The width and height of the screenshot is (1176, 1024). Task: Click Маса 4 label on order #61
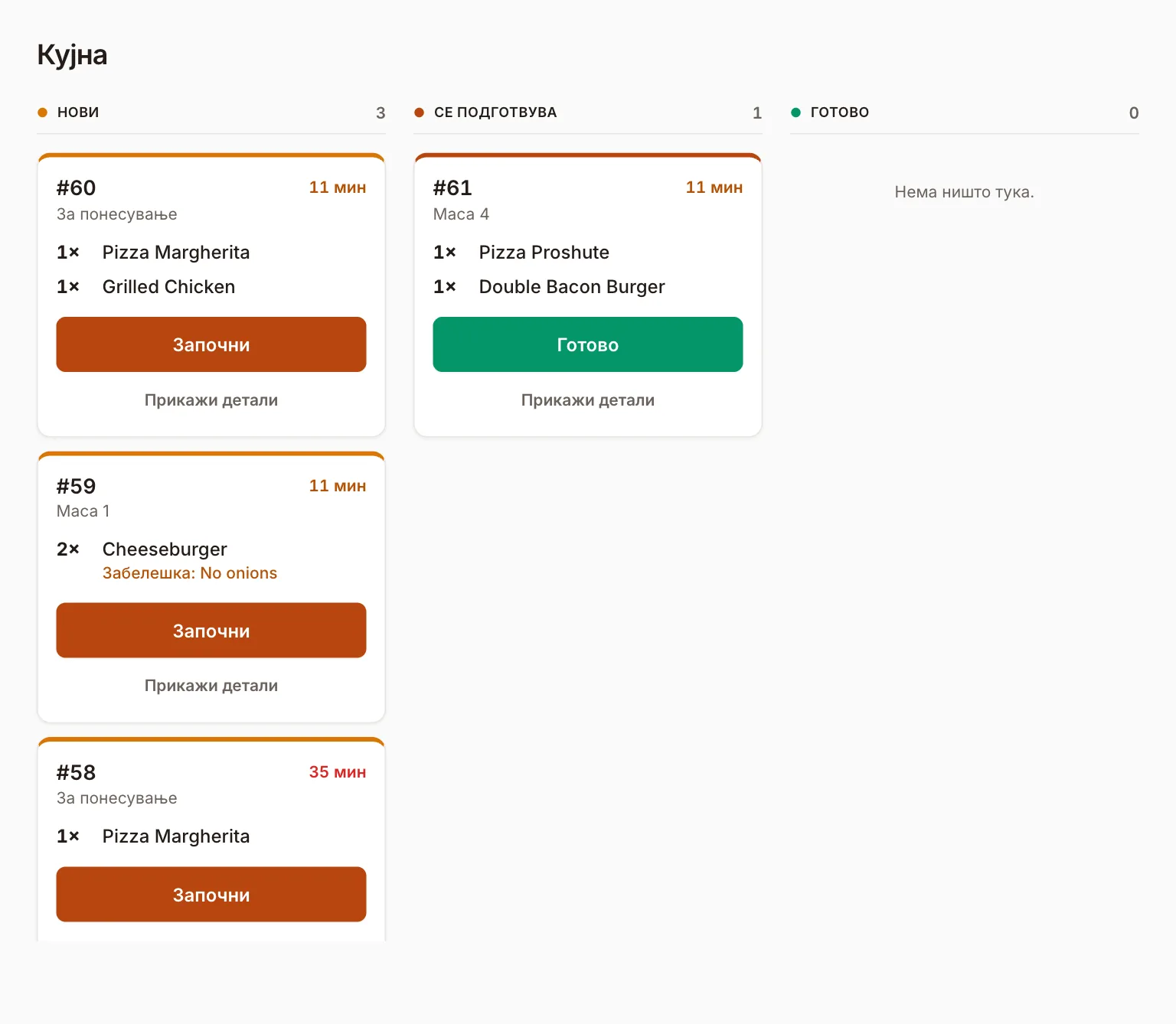click(x=461, y=214)
